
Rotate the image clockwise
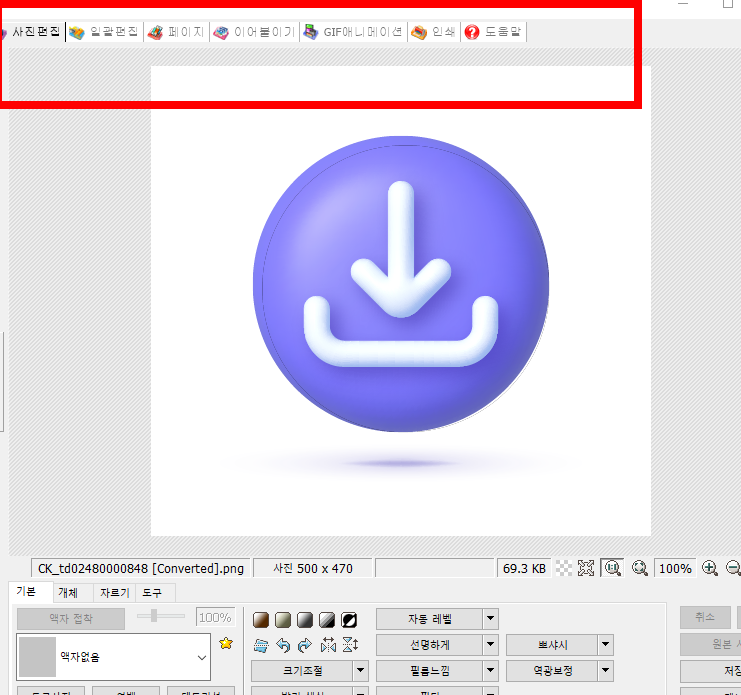[x=305, y=645]
